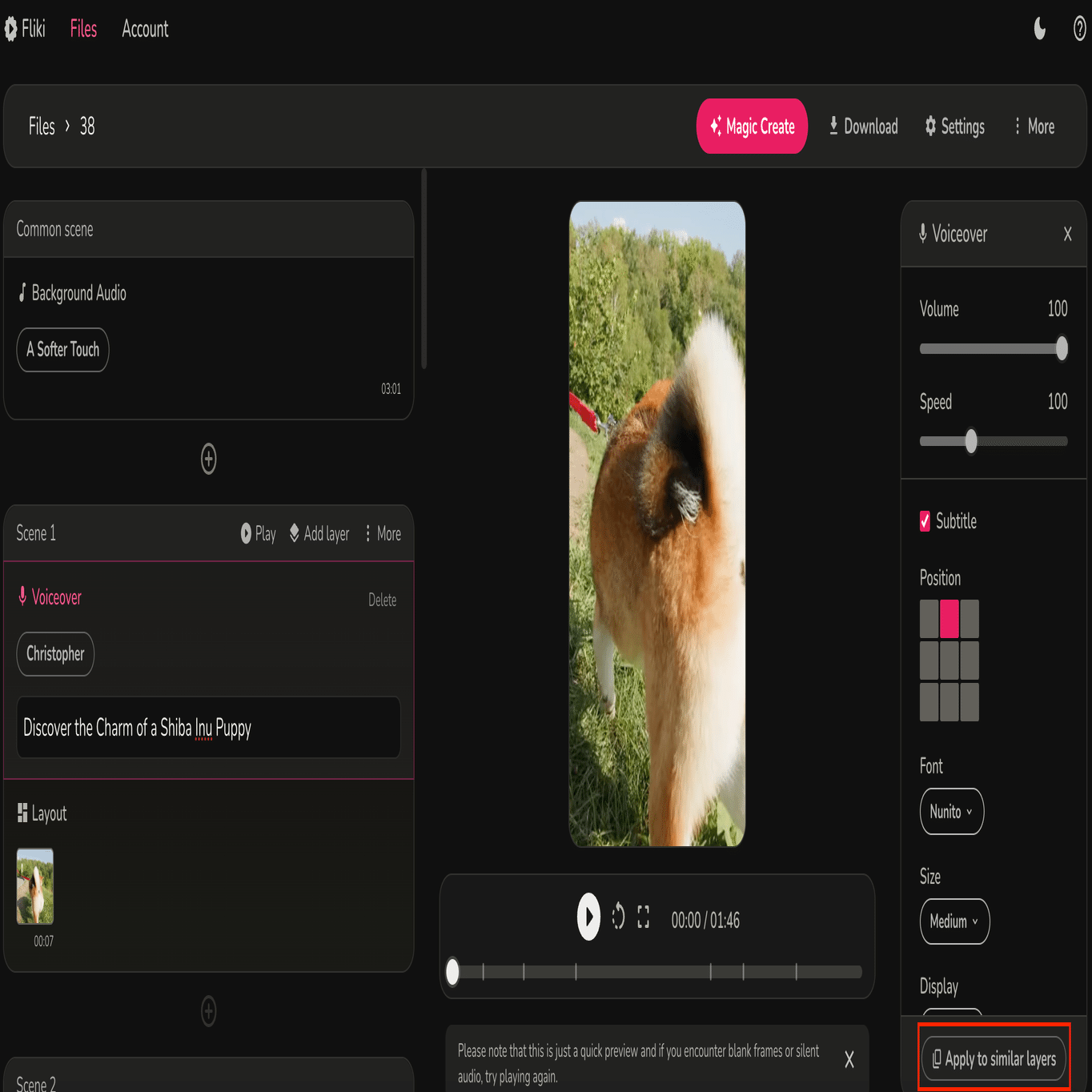Screen dimensions: 1092x1092
Task: Uncheck the Subtitle checkbox
Action: point(925,521)
